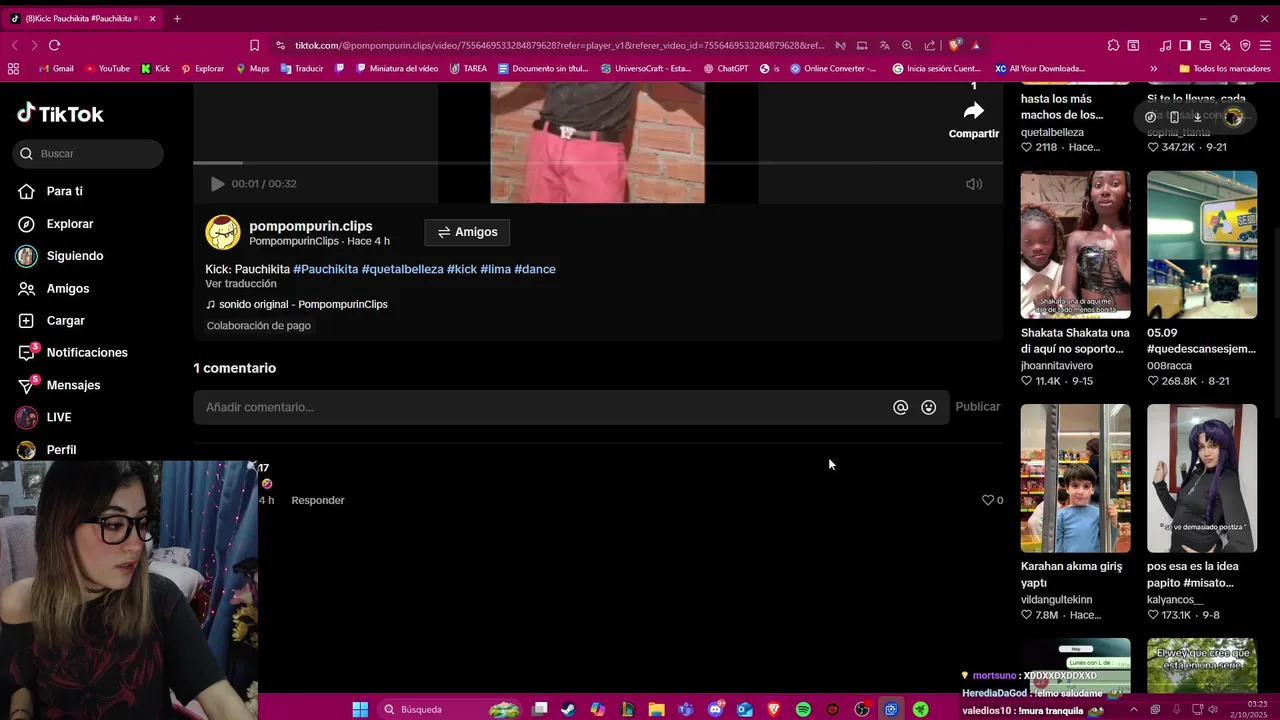This screenshot has height=720, width=1280.
Task: Click the @ mention icon
Action: coord(901,407)
